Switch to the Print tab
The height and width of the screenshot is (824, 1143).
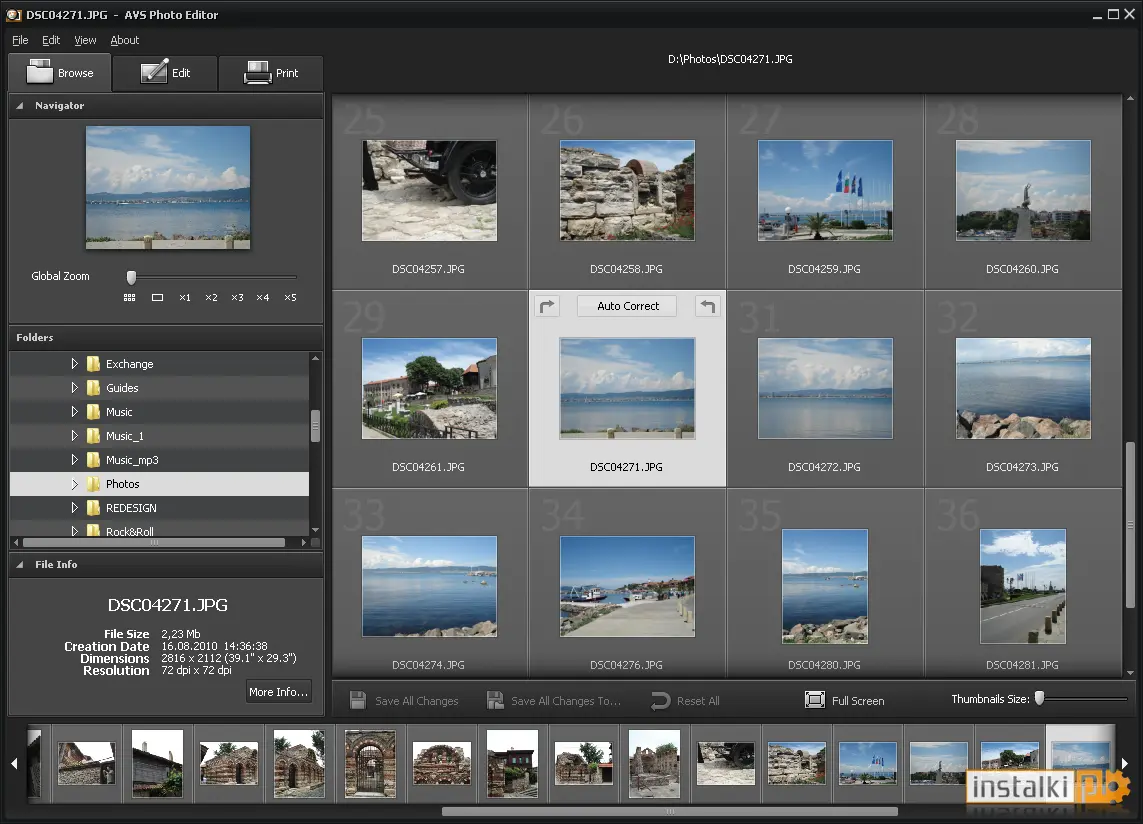tap(271, 73)
